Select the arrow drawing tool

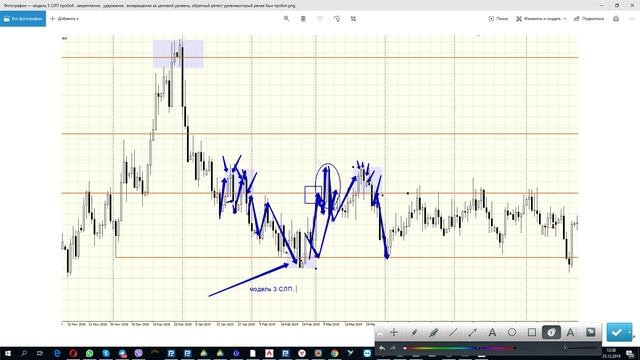click(473, 333)
